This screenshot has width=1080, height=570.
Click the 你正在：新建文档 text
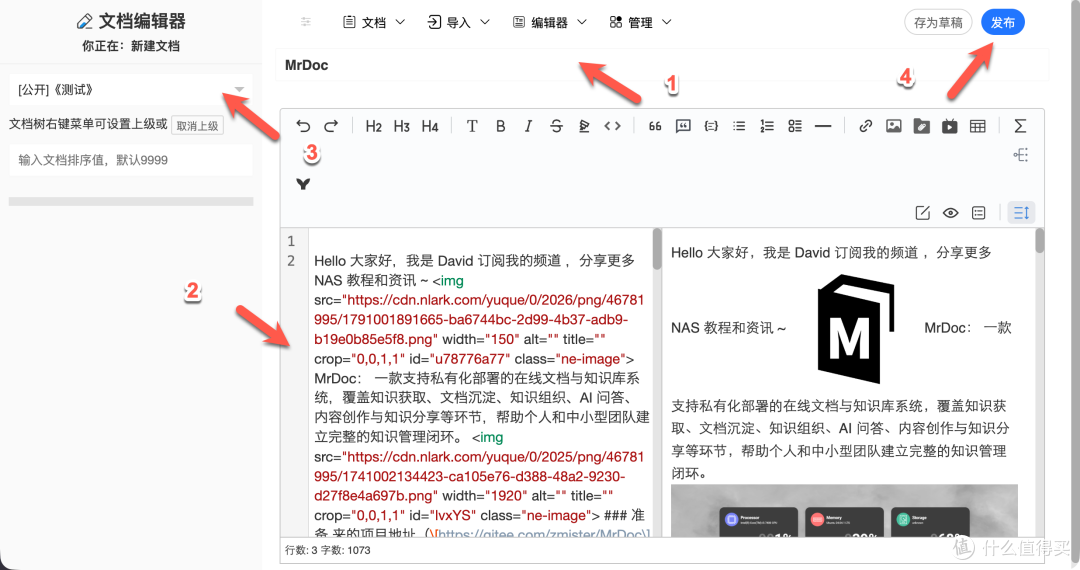[x=131, y=46]
